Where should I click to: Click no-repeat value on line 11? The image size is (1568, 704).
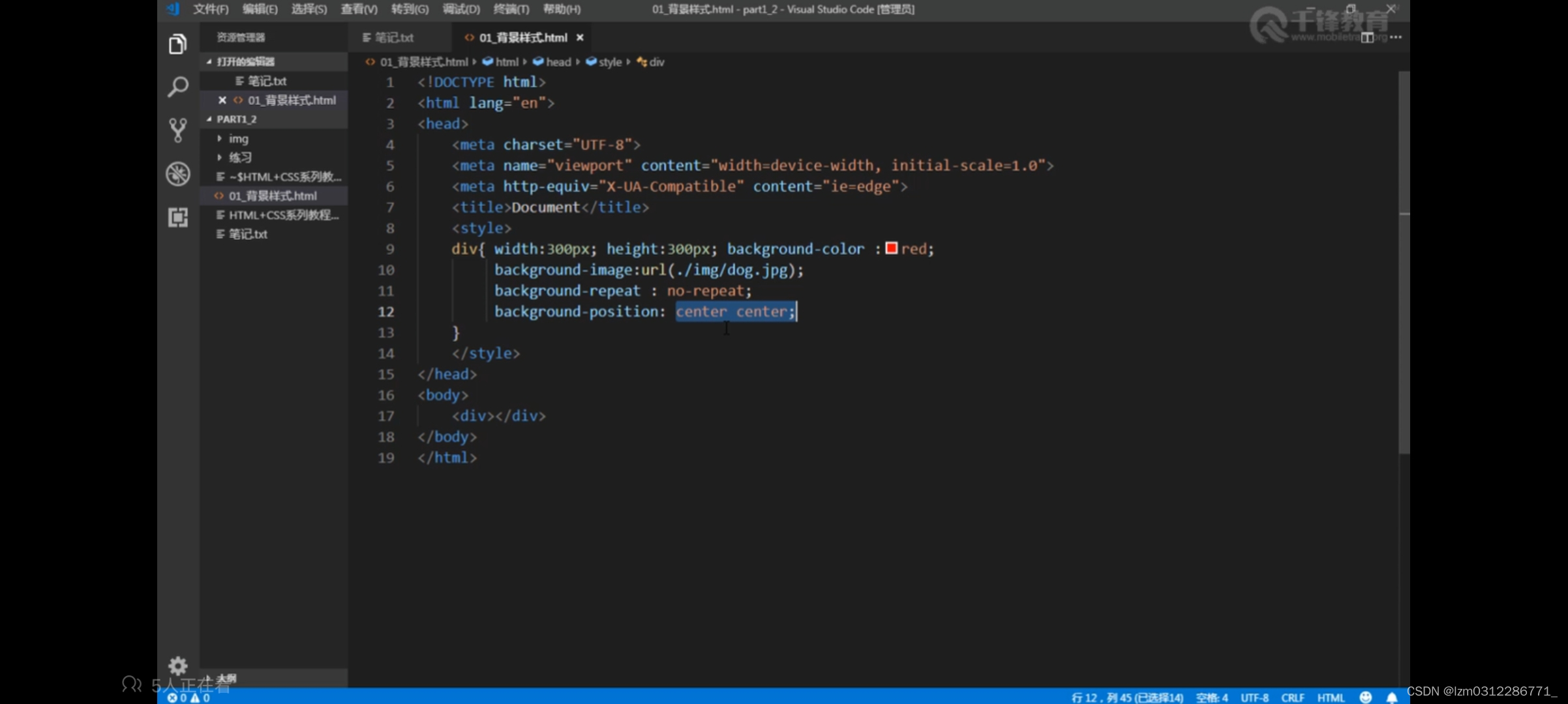[705, 291]
